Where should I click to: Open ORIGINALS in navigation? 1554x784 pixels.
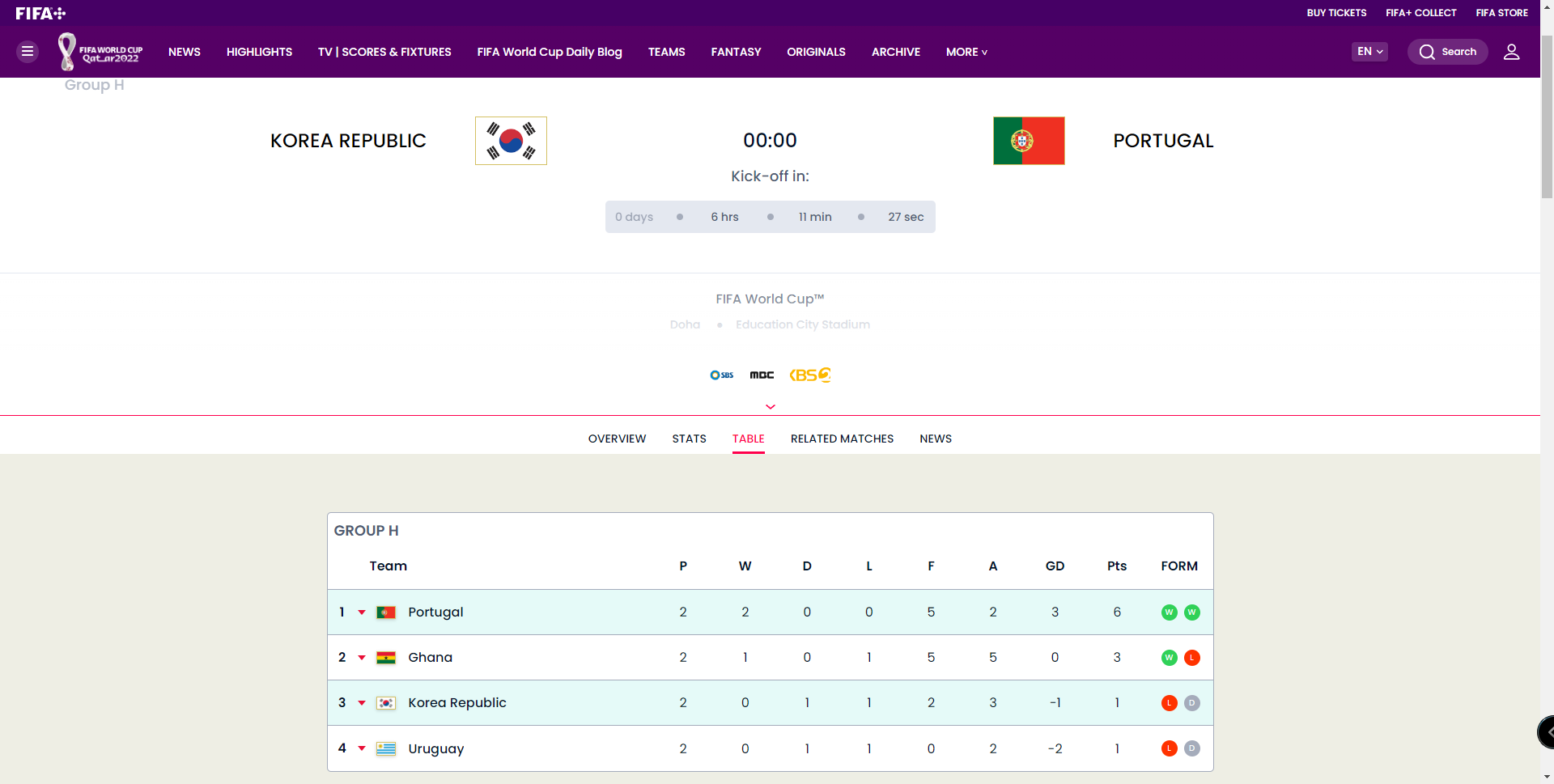point(816,52)
